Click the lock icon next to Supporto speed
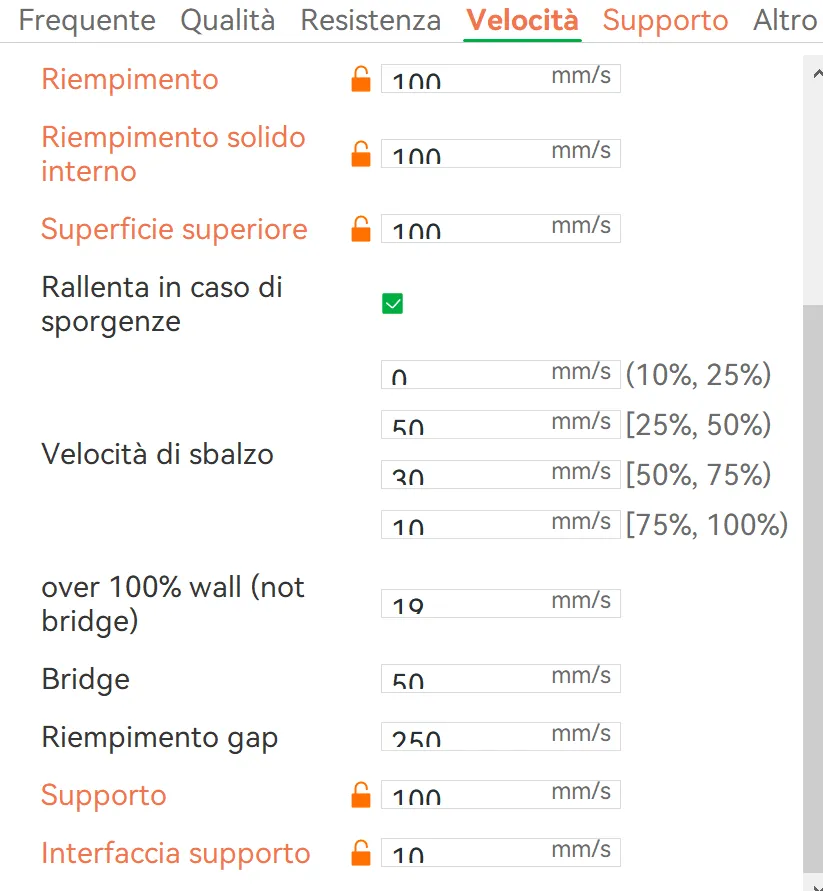This screenshot has height=891, width=823. pyautogui.click(x=361, y=795)
